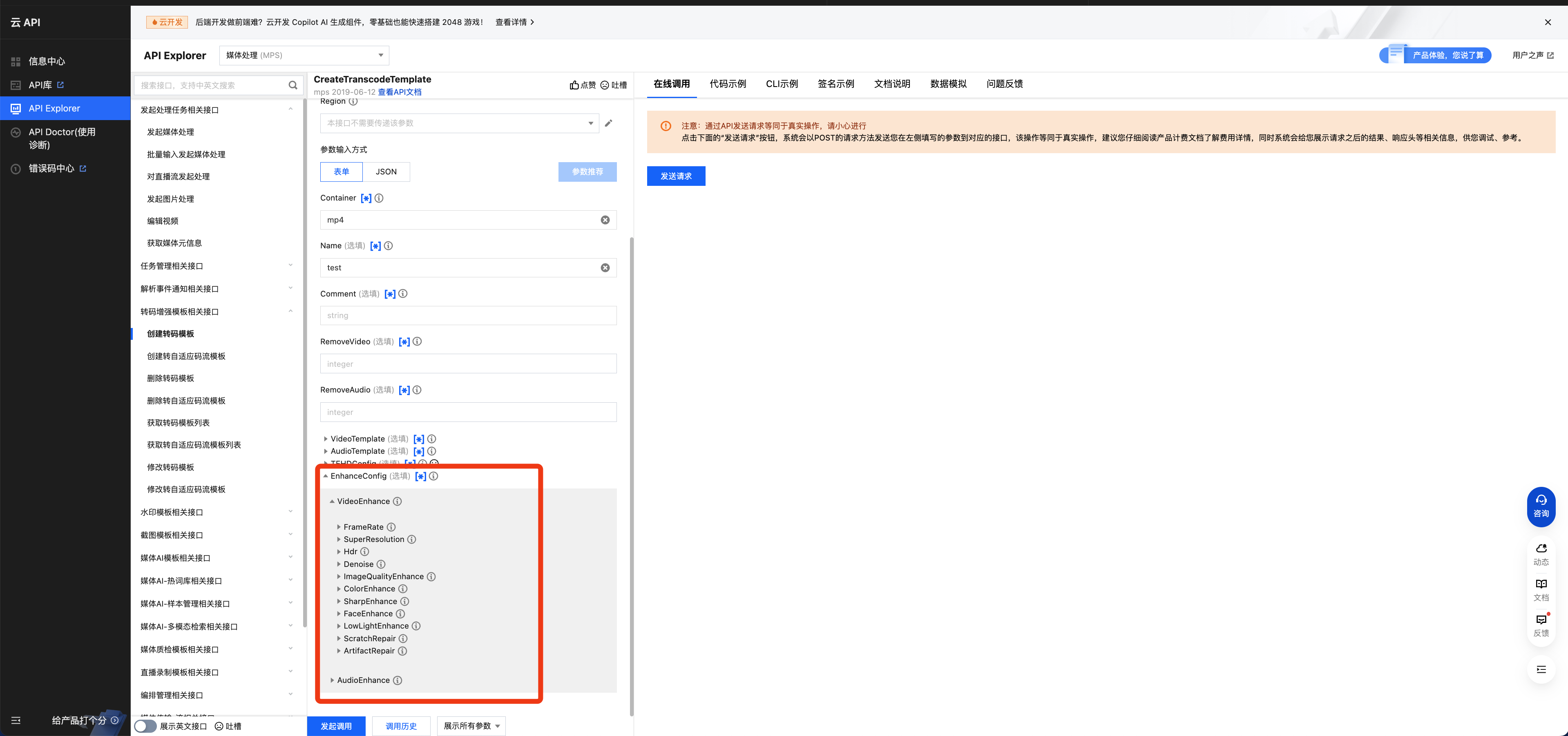Toggle the 展示英文接口 switch
The height and width of the screenshot is (736, 1568).
(x=145, y=726)
